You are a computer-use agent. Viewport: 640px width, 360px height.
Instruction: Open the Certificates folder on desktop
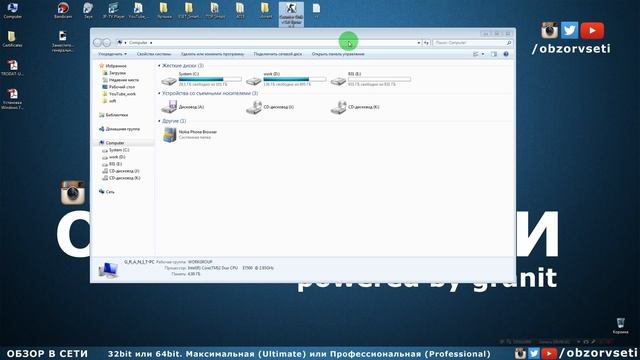point(12,39)
